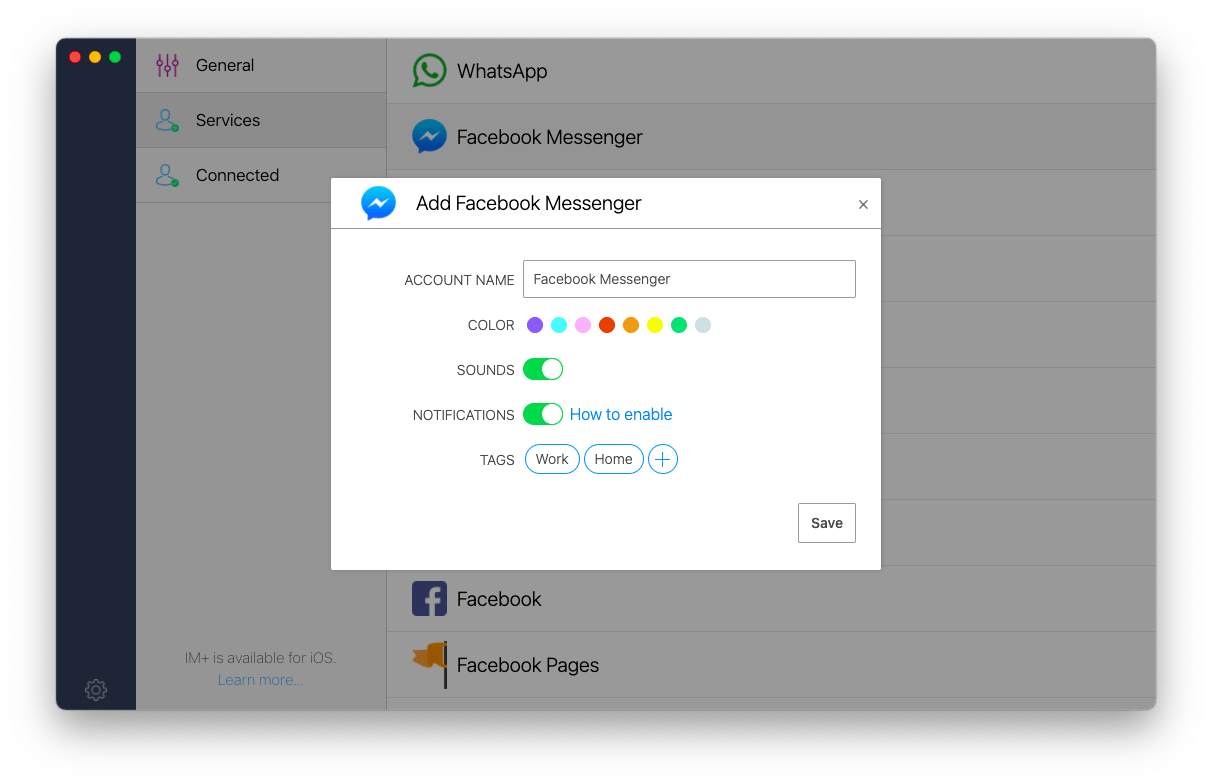Pick the red color swatch
This screenshot has width=1212, height=784.
tap(607, 325)
